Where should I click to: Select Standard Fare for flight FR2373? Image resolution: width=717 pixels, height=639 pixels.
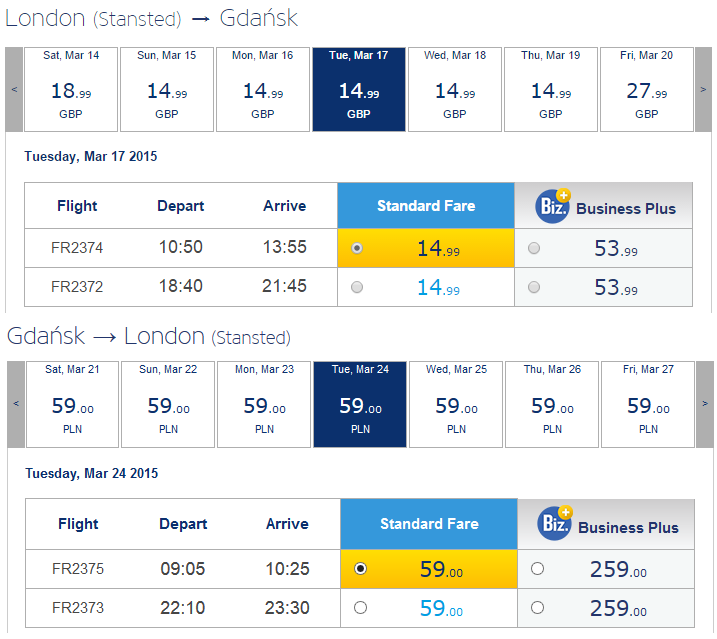tap(360, 607)
